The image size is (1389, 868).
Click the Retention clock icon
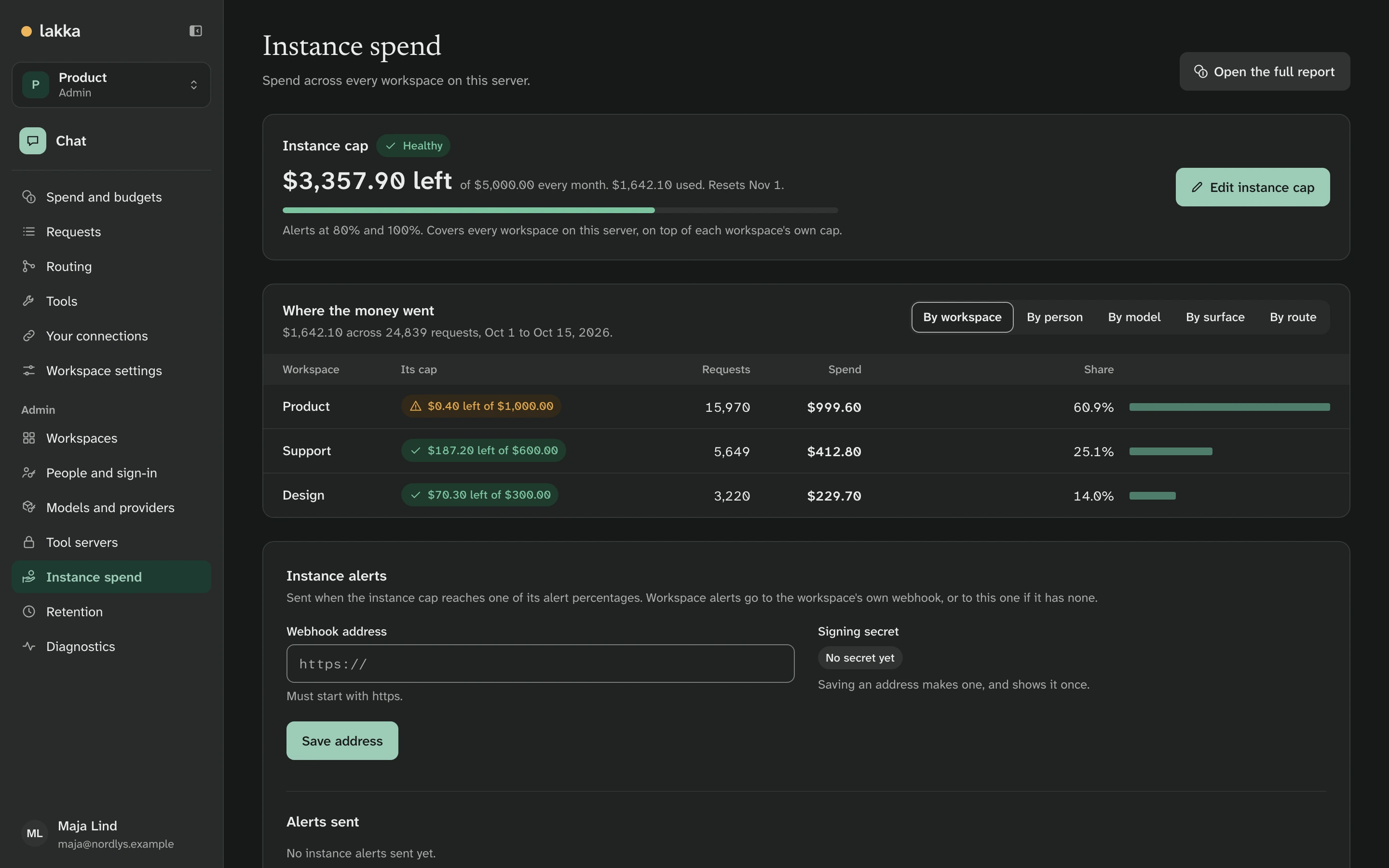pos(29,611)
